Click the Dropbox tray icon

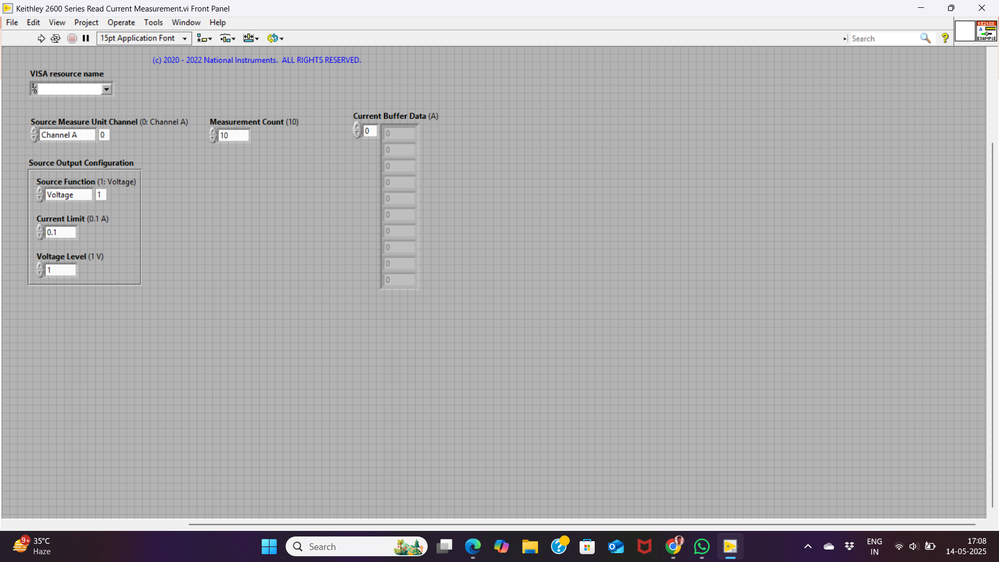click(849, 547)
